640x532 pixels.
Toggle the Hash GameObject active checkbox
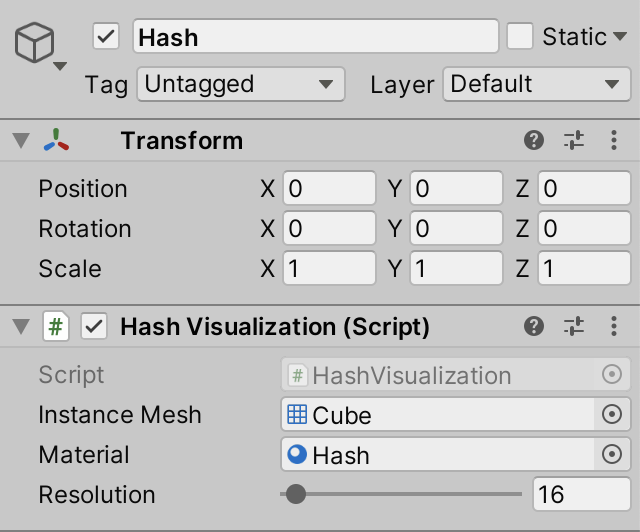(x=106, y=36)
